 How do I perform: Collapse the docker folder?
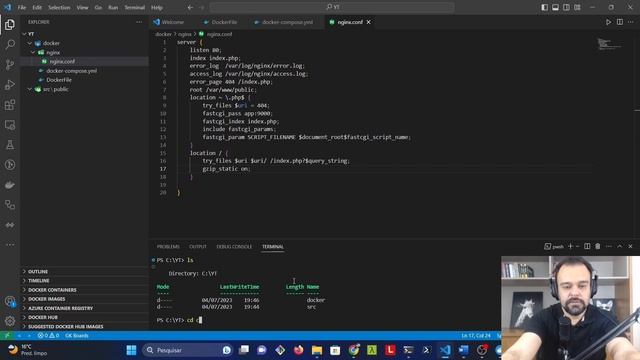[x=29, y=43]
